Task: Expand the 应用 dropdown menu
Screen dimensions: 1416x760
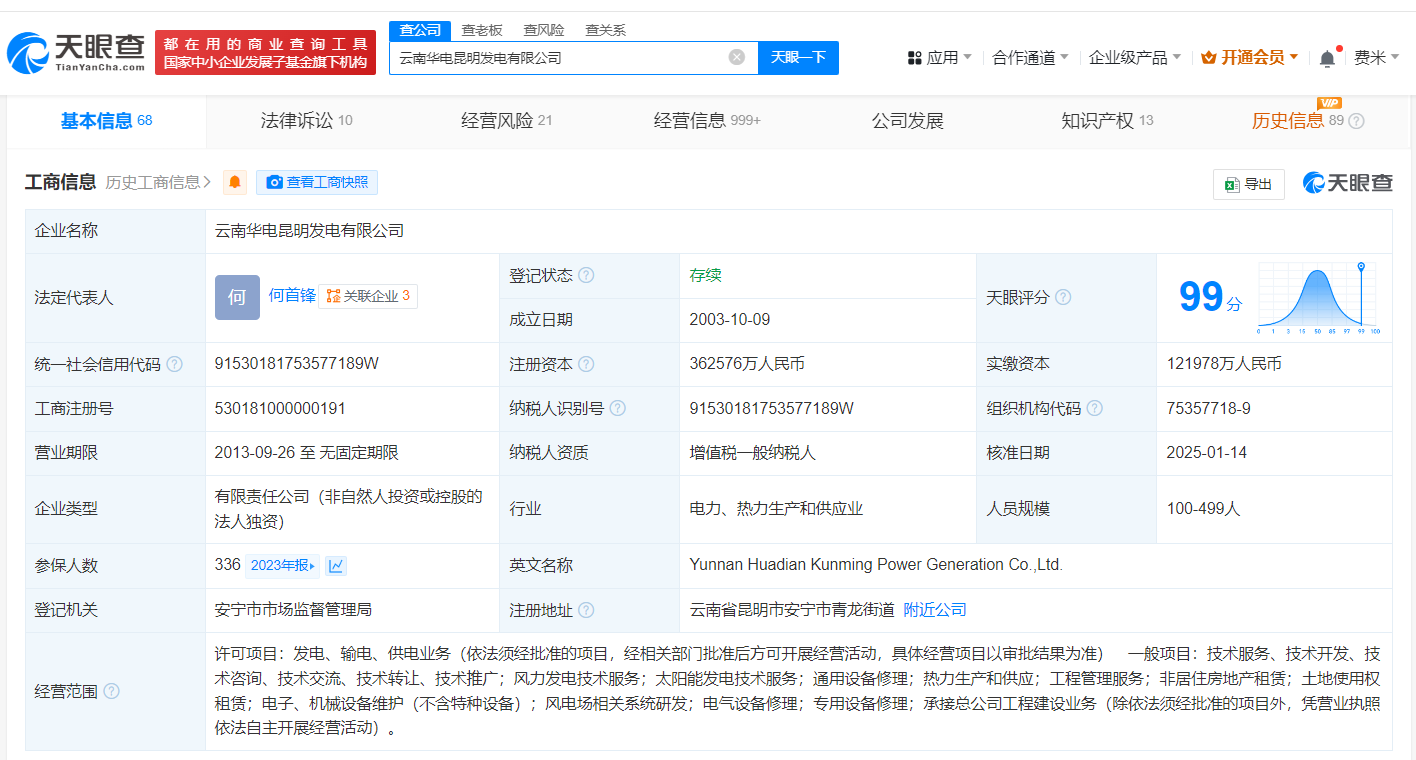Action: pos(939,58)
